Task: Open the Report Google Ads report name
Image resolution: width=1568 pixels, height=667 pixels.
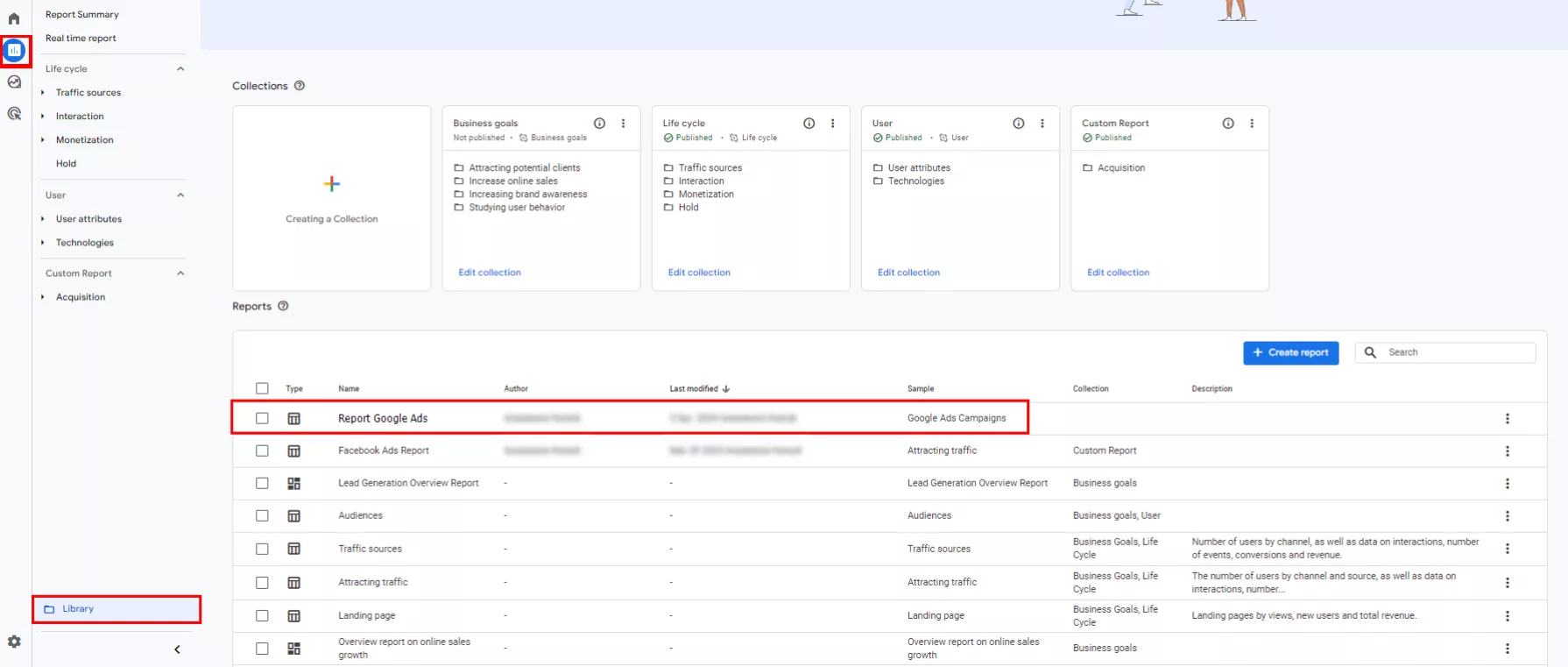Action: tap(383, 418)
